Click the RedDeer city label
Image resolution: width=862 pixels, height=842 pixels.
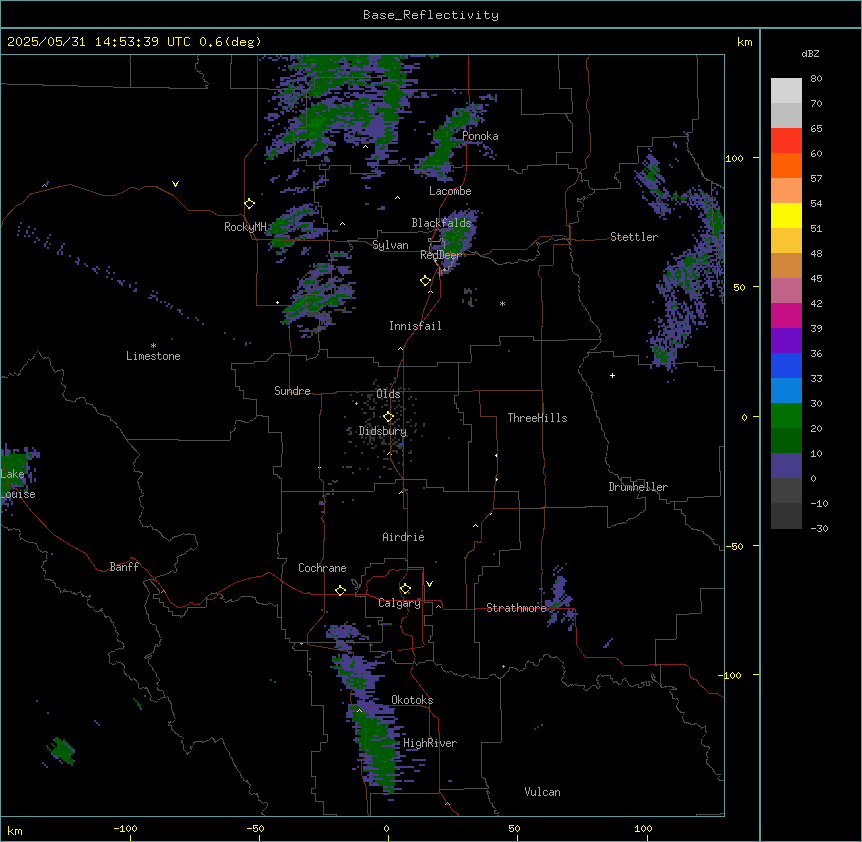point(440,255)
